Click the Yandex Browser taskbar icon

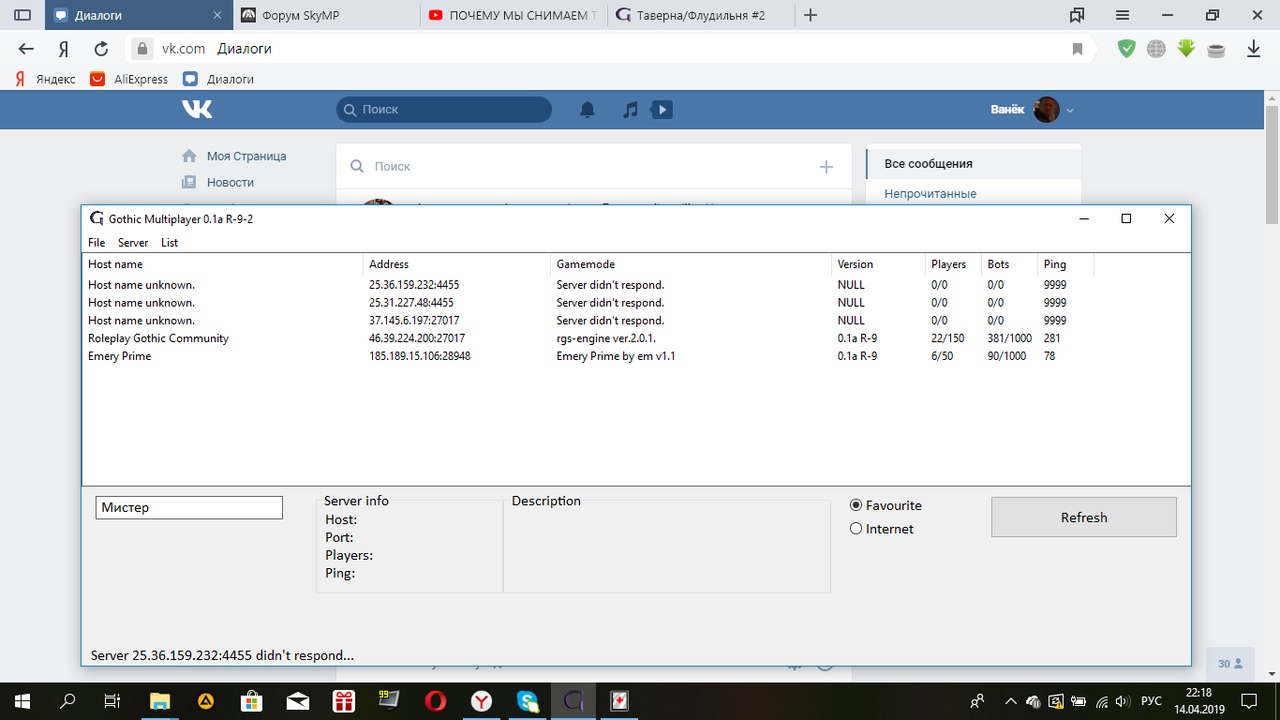[x=482, y=700]
